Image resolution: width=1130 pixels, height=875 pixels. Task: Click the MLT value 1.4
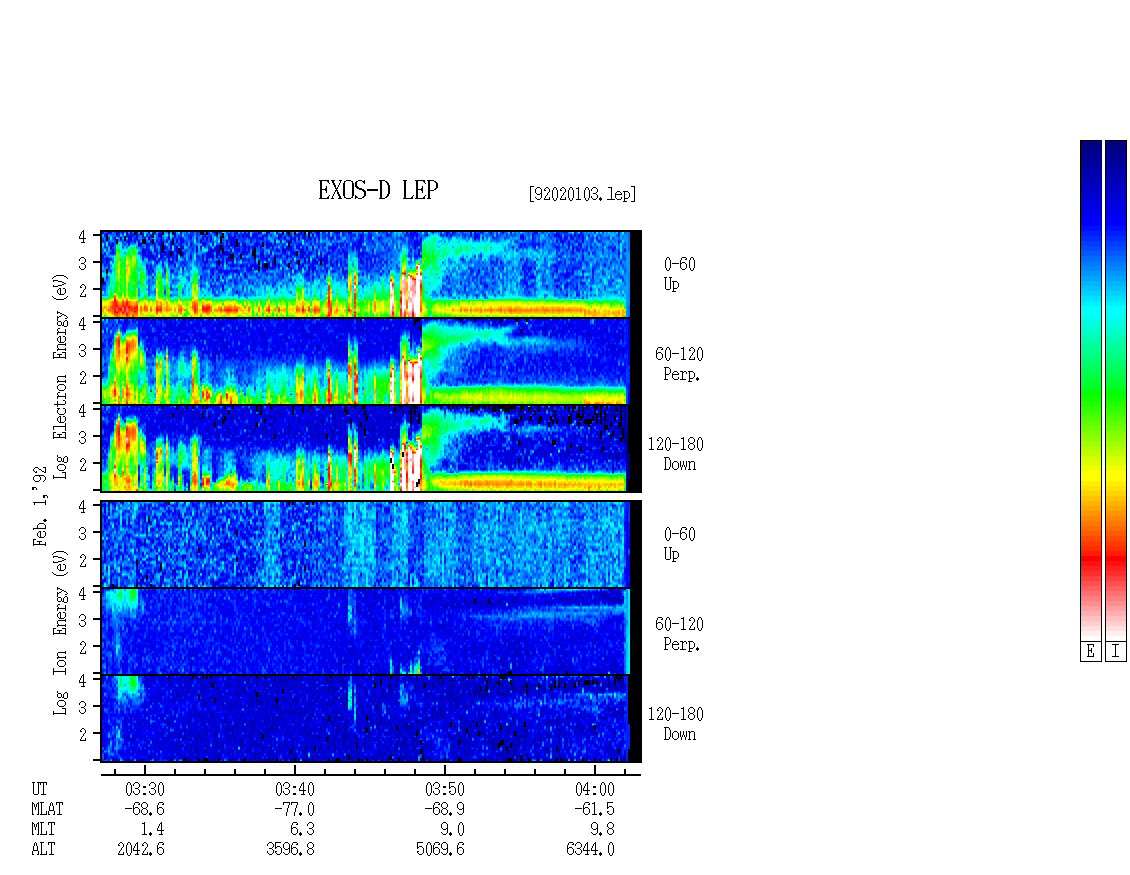tap(152, 830)
